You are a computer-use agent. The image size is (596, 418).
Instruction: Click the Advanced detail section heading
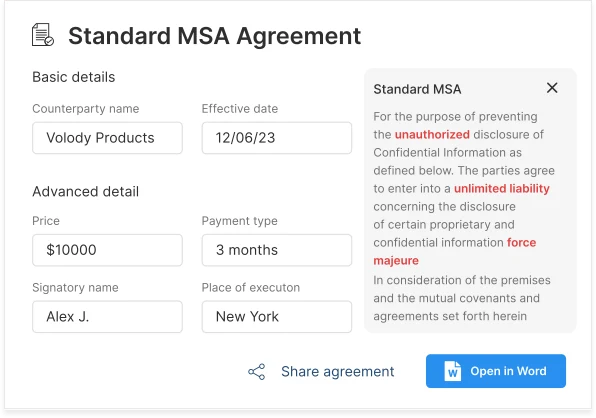click(x=86, y=192)
